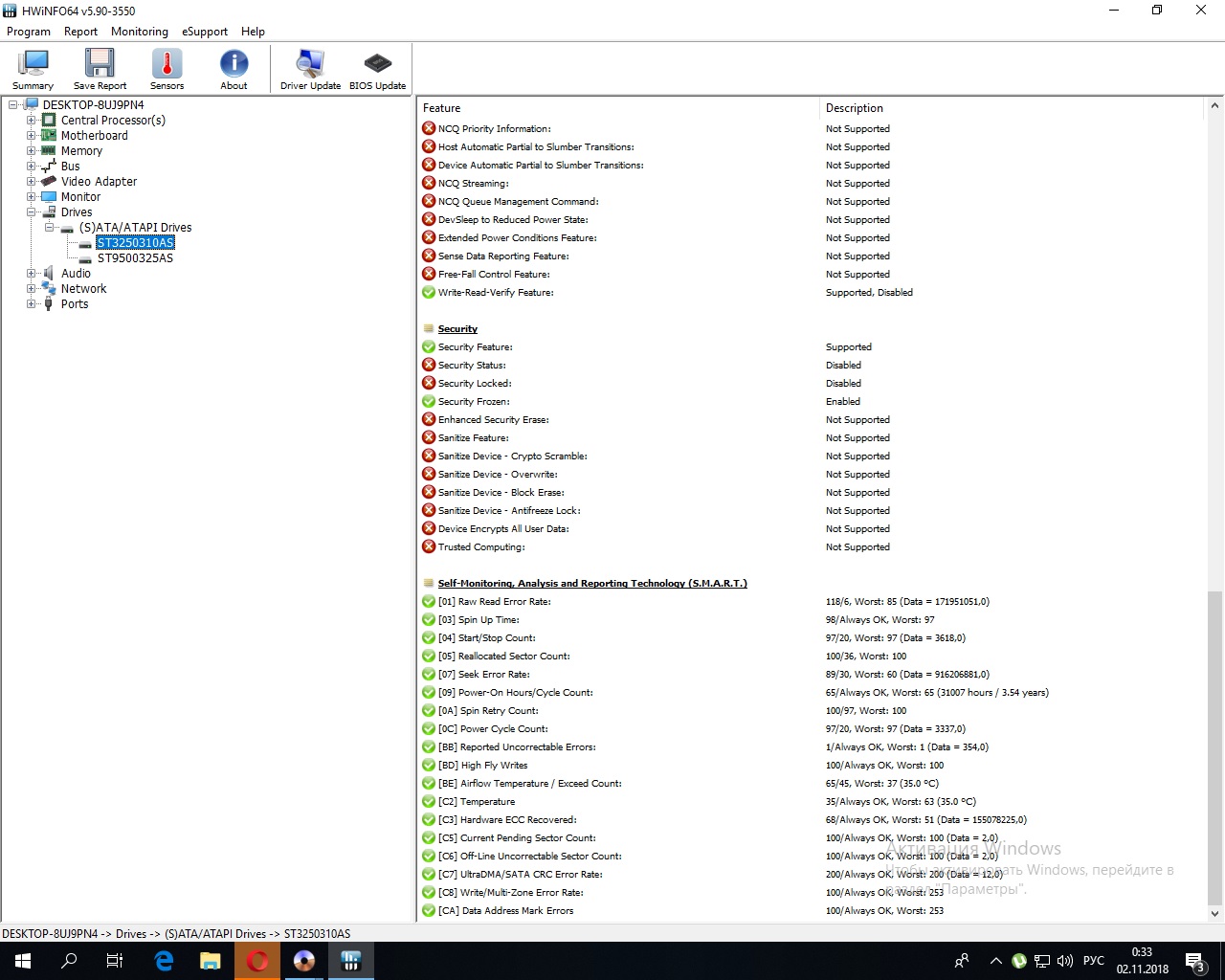1225x980 pixels.
Task: Click the Audio speaker tree icon
Action: (x=49, y=274)
